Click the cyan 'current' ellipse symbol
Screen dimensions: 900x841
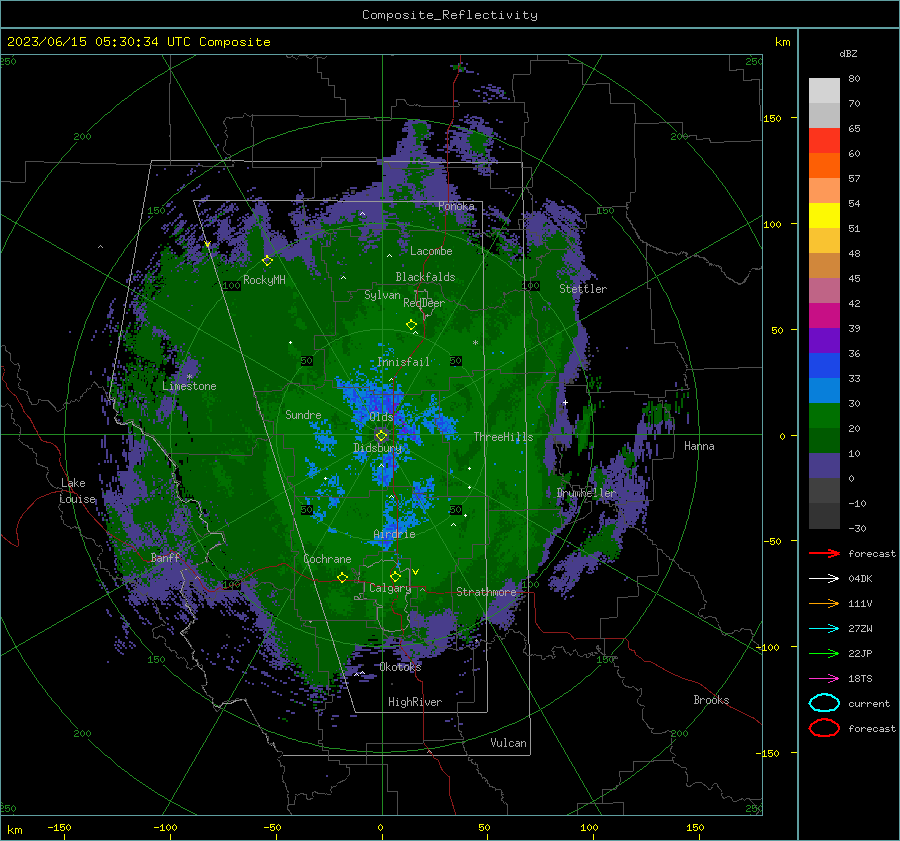[x=824, y=703]
